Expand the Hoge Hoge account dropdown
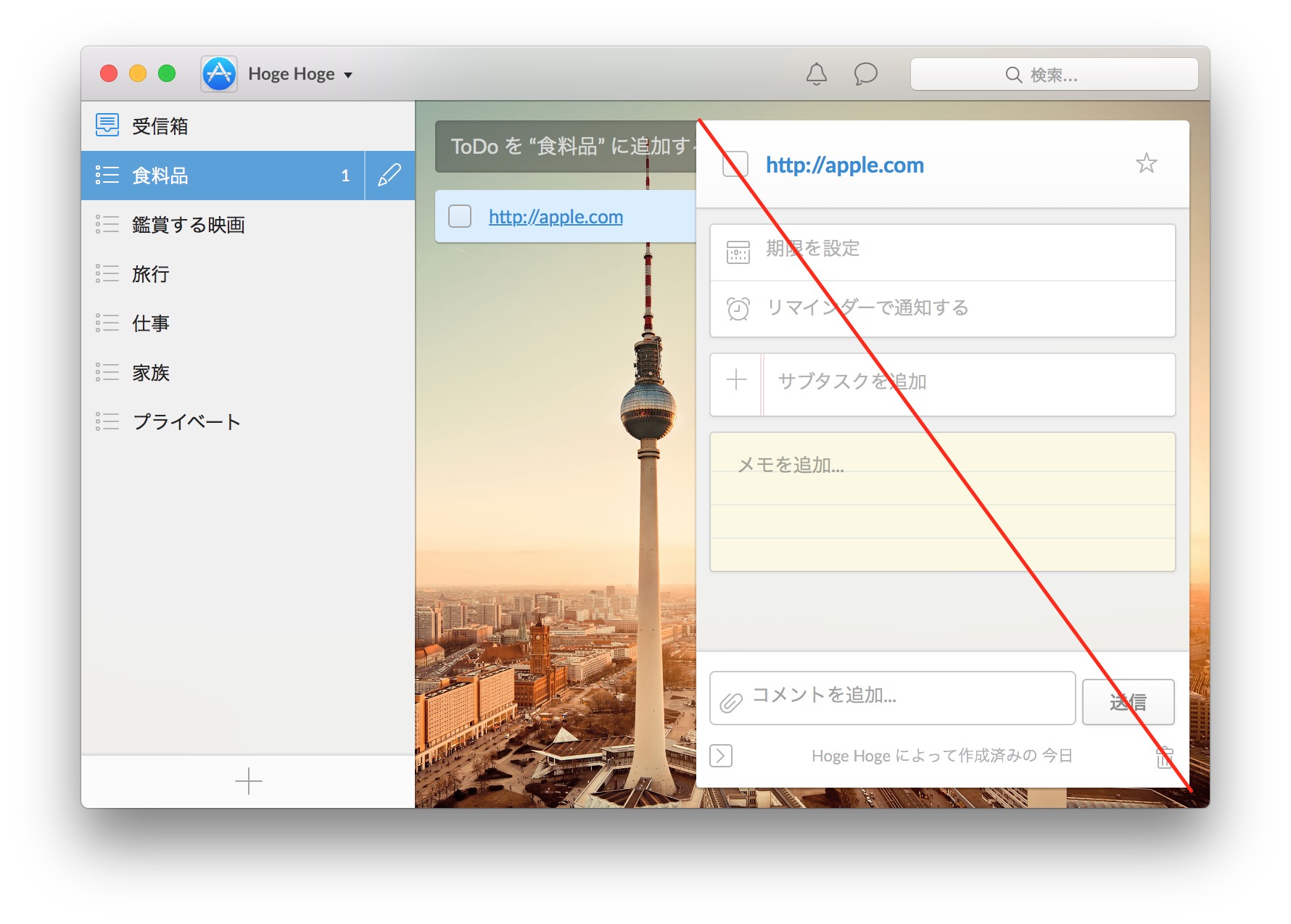This screenshot has width=1291, height=924. (x=348, y=75)
